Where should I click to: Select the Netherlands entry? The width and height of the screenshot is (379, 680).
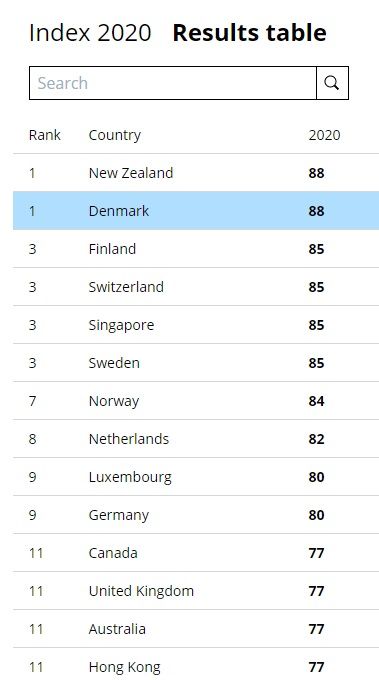196,439
